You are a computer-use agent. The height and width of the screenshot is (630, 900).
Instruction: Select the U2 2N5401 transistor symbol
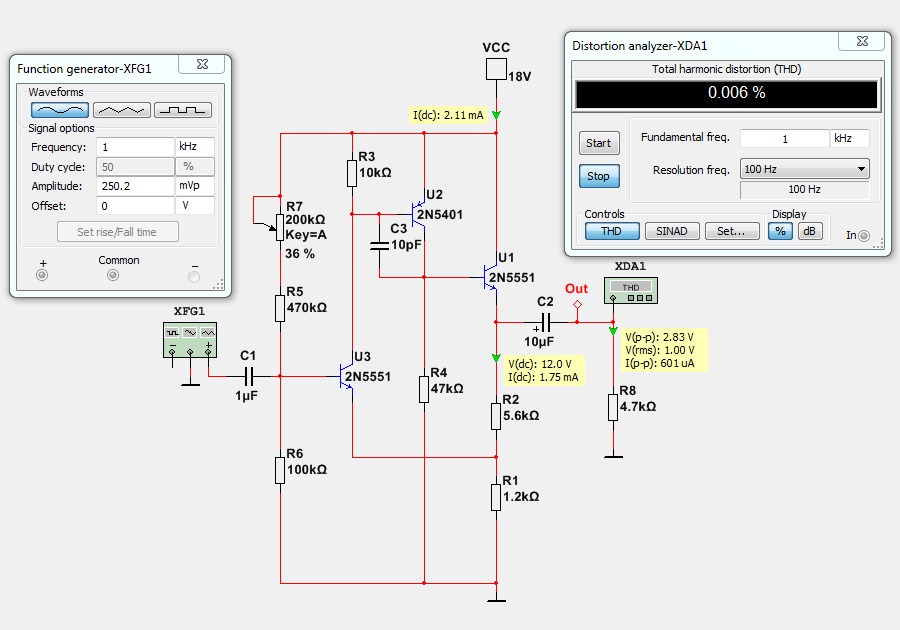coord(418,214)
